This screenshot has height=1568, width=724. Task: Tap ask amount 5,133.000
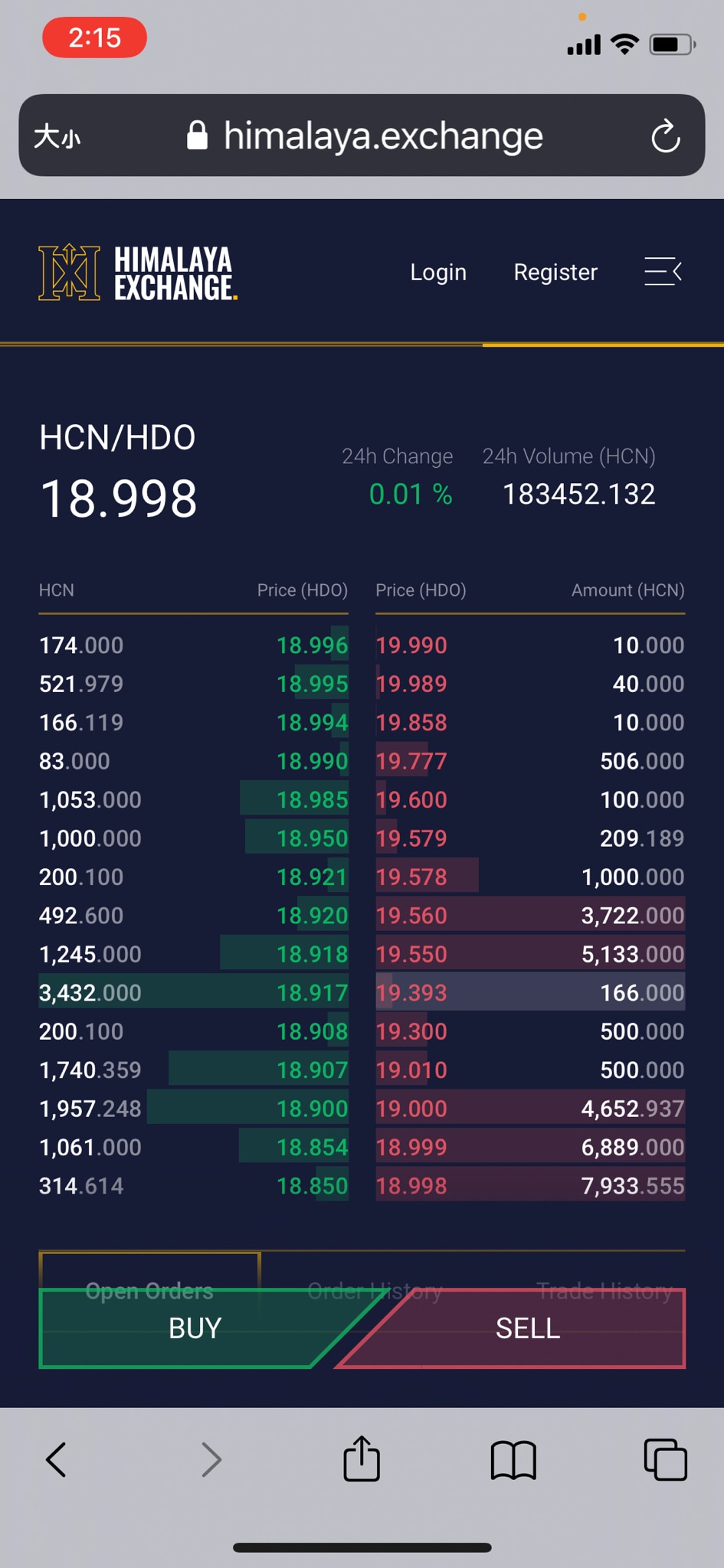pos(633,954)
